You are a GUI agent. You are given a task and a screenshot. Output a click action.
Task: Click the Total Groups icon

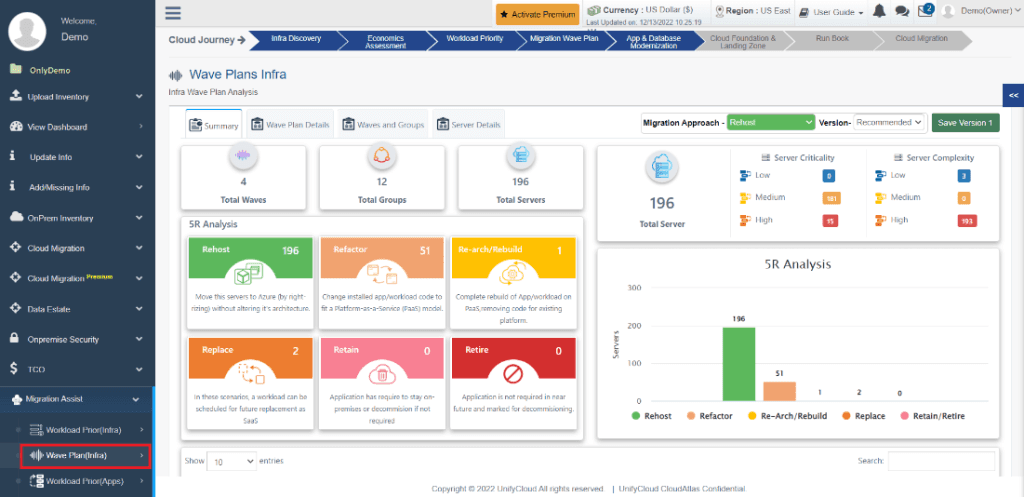pyautogui.click(x=381, y=155)
